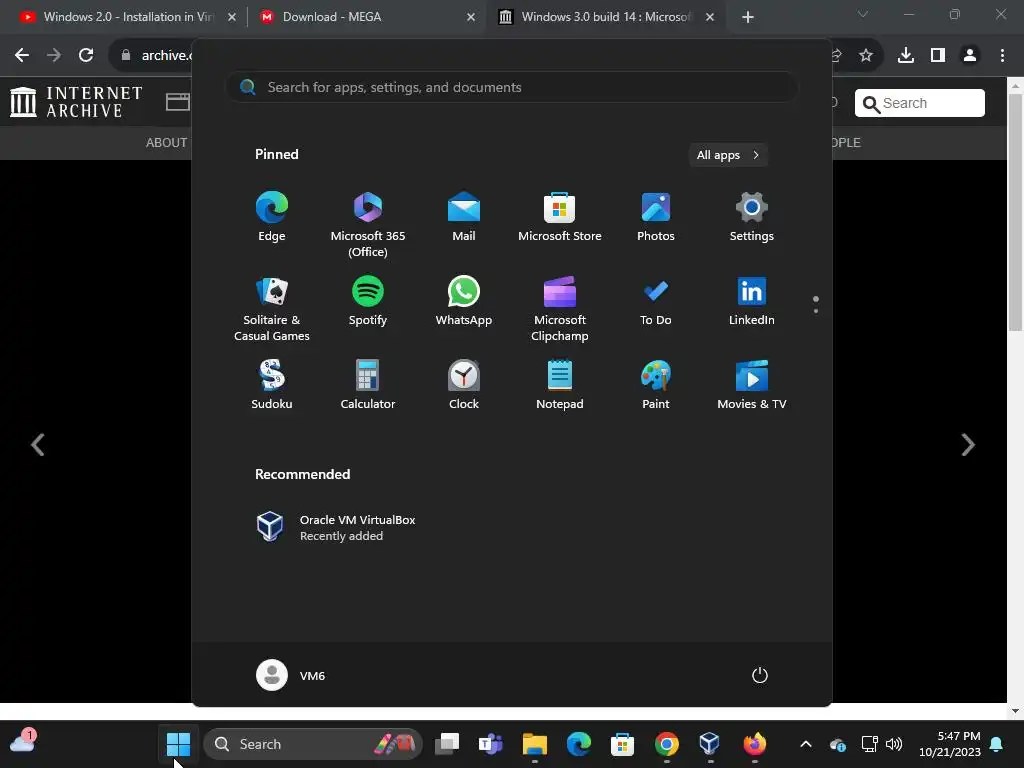
Task: Launch the Photos app
Action: pyautogui.click(x=656, y=217)
